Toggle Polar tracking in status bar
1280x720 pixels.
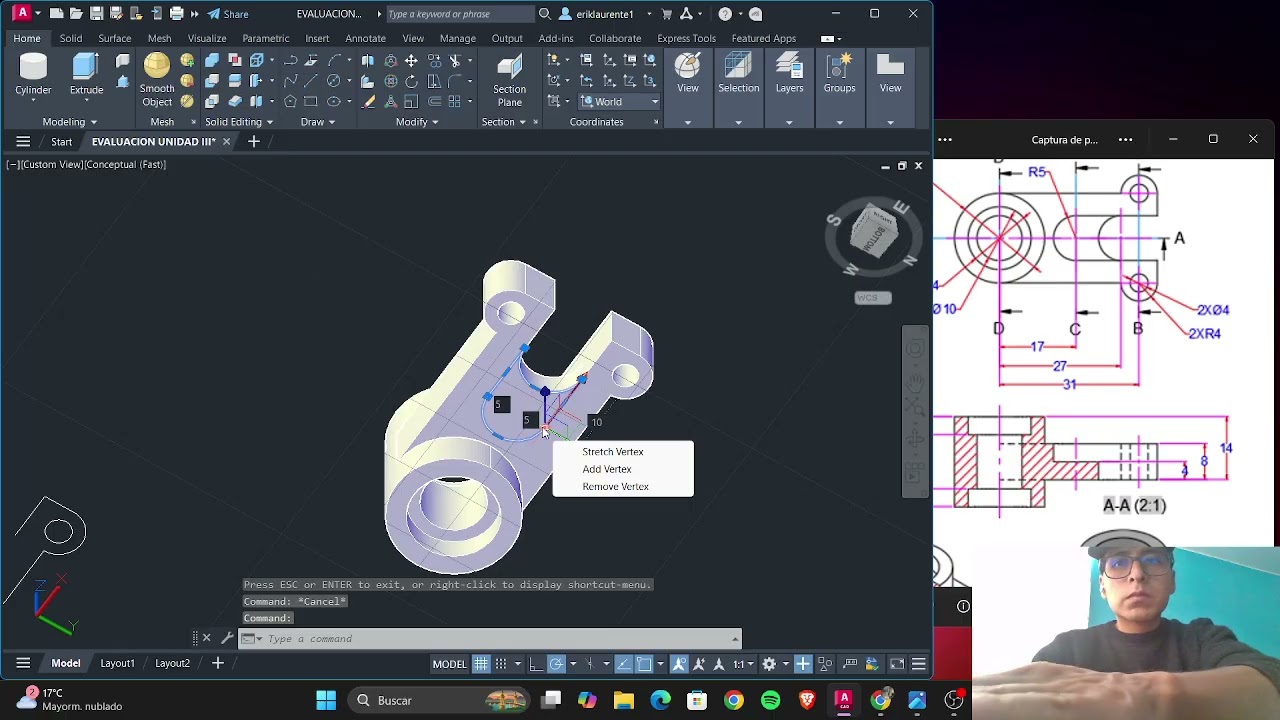click(557, 663)
